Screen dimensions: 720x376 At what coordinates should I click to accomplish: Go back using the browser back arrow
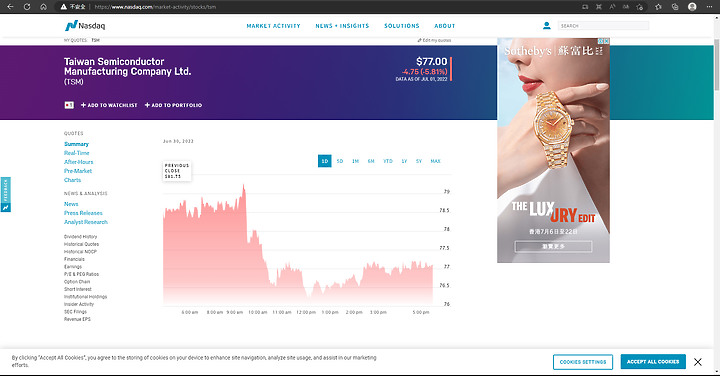pos(10,7)
